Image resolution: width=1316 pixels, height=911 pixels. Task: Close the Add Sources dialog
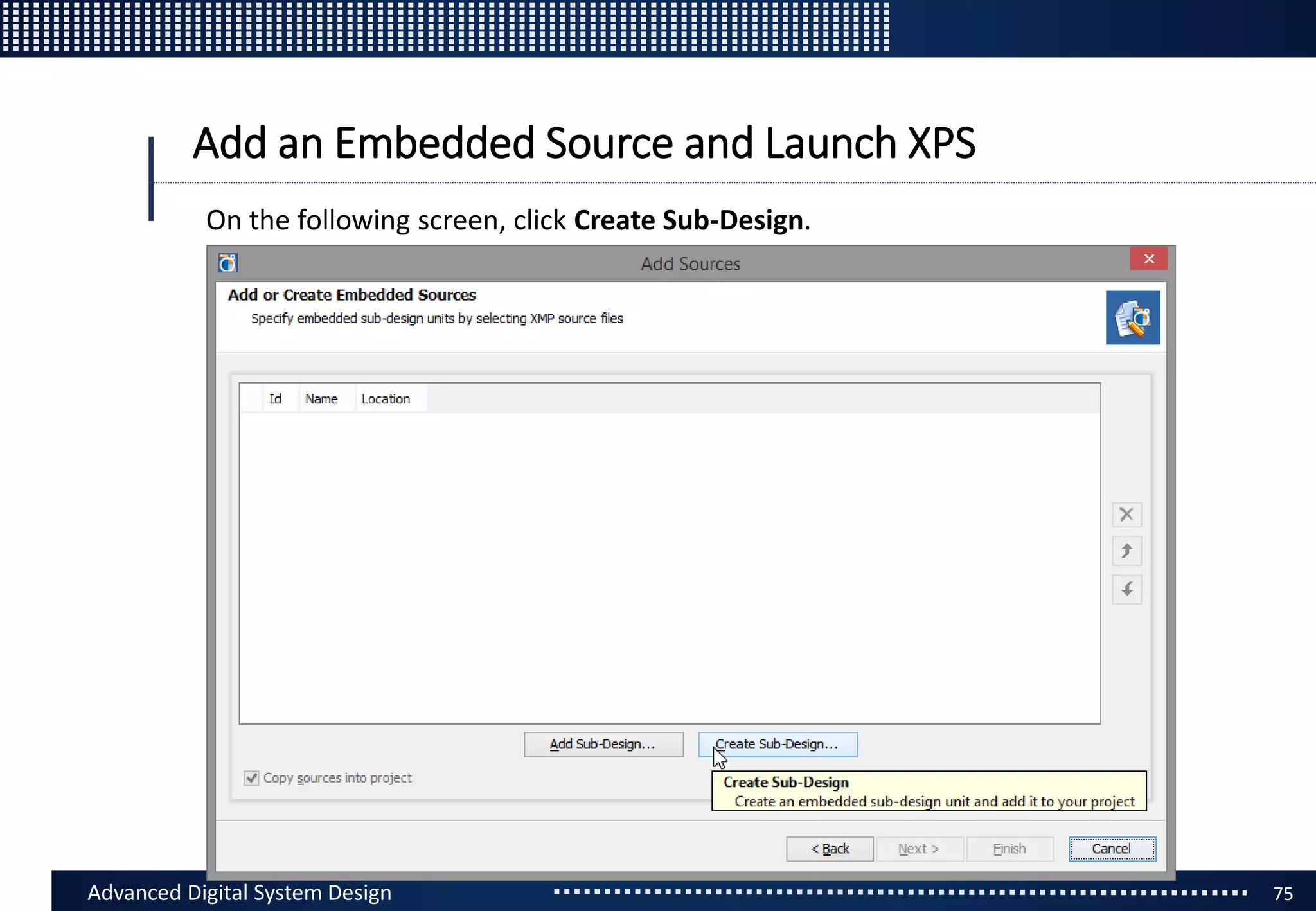[1149, 258]
